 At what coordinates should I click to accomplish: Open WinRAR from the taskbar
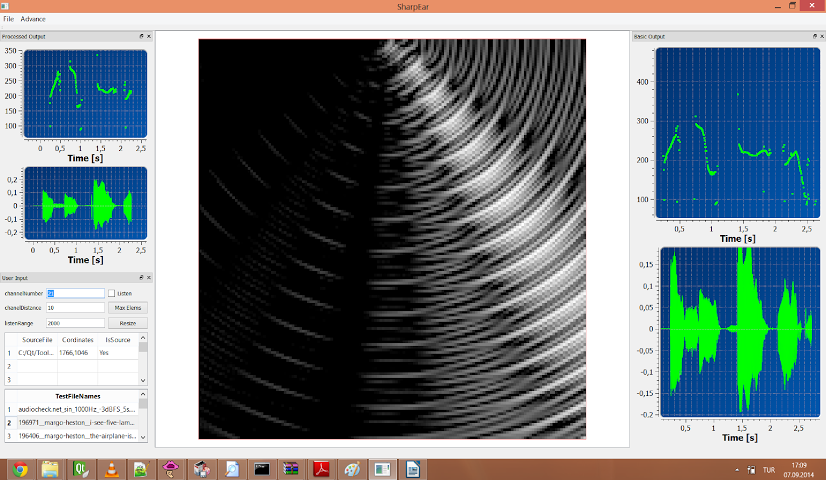(291, 469)
